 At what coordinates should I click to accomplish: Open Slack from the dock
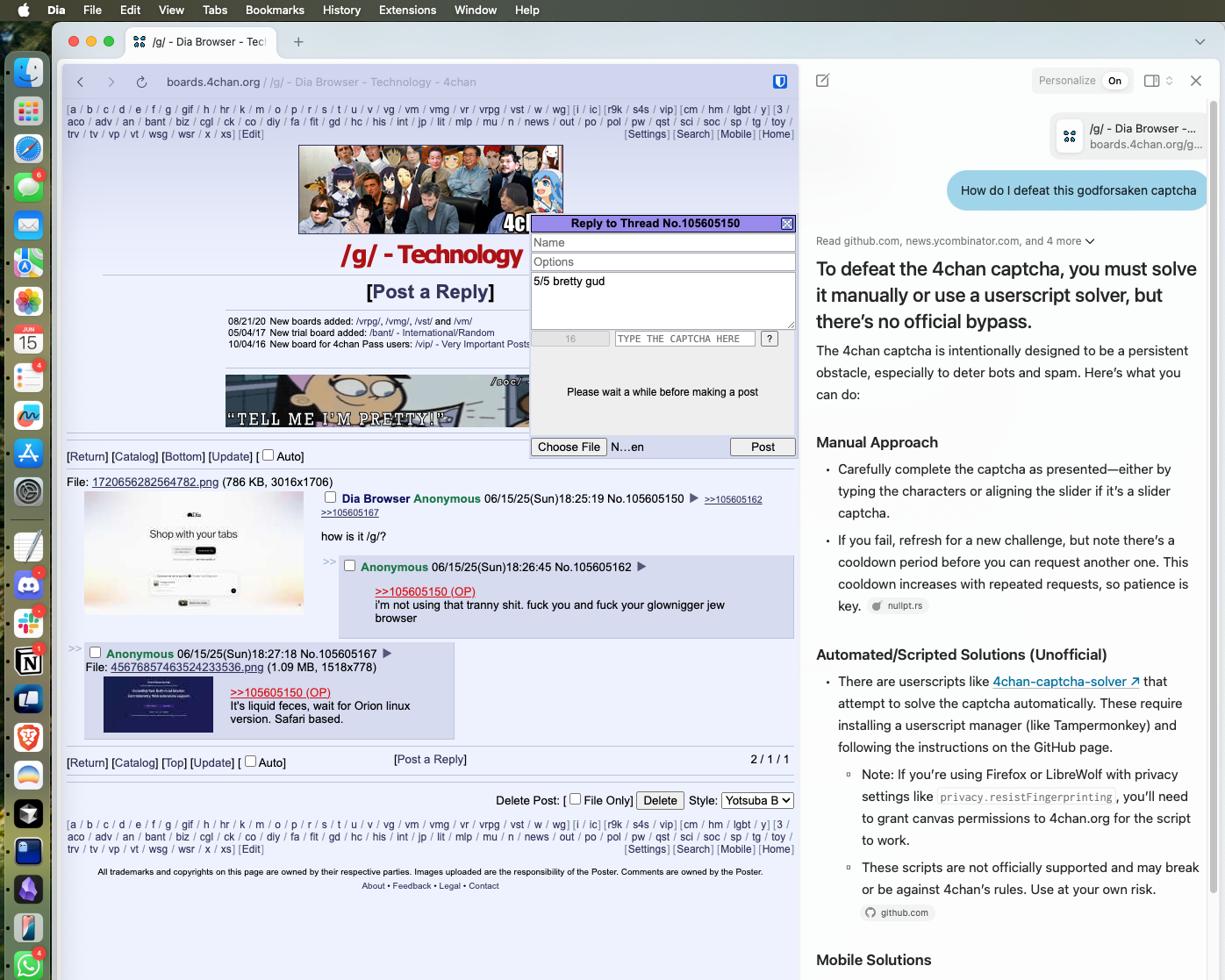click(x=28, y=623)
